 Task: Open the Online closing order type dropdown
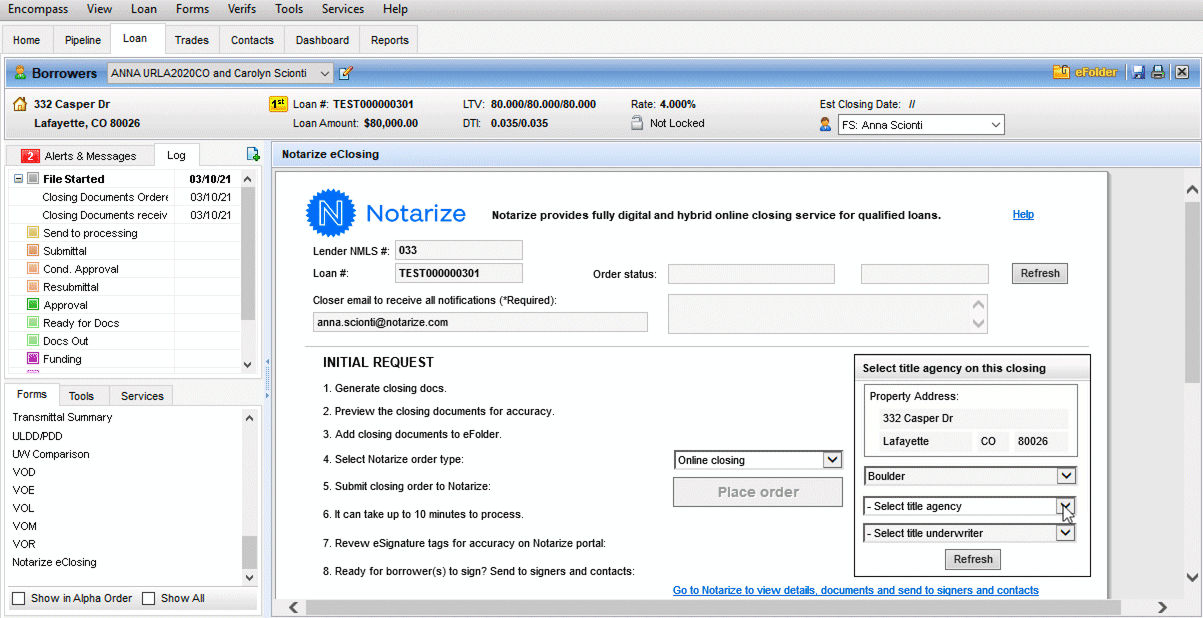(x=832, y=460)
